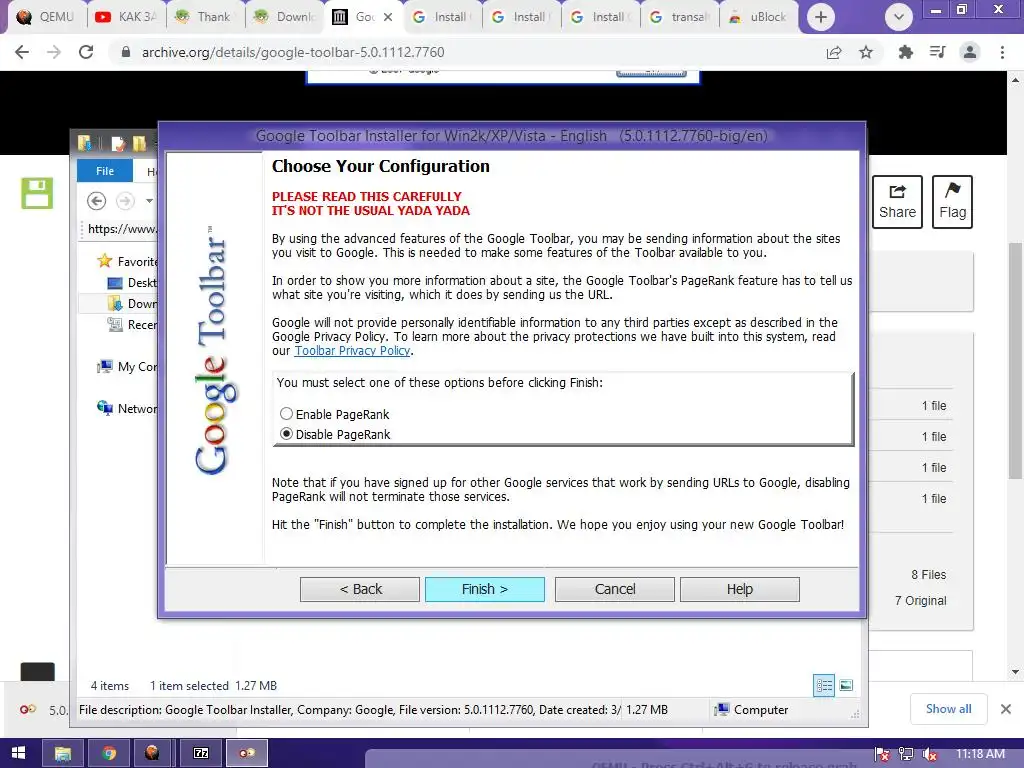Switch to the Downlc tab
This screenshot has height=768, width=1024.
pyautogui.click(x=285, y=17)
